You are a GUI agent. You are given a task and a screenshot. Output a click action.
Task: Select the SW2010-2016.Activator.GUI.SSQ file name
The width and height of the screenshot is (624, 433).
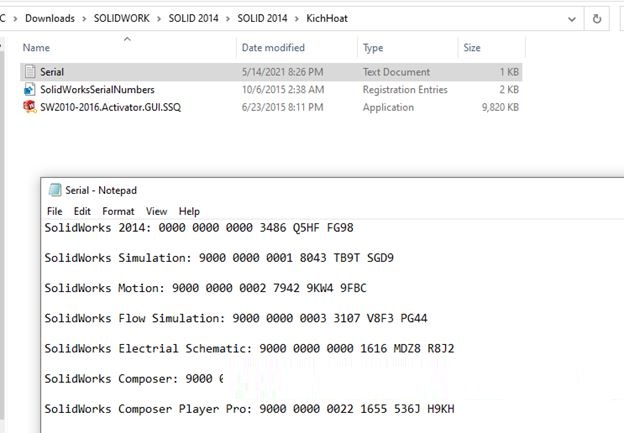[110, 107]
